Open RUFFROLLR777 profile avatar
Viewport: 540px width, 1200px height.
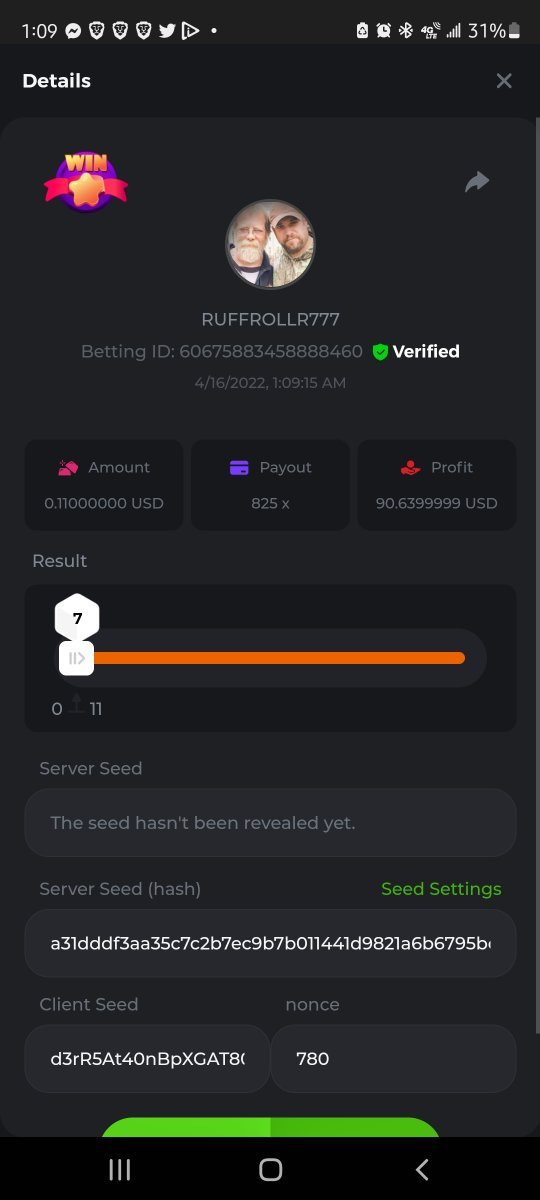[270, 245]
